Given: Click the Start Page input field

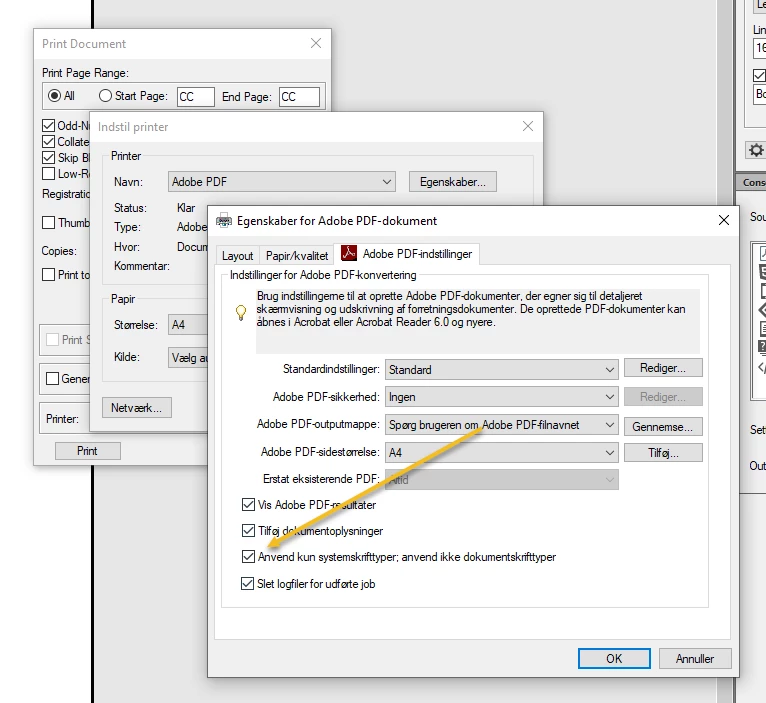Looking at the screenshot, I should coord(196,96).
